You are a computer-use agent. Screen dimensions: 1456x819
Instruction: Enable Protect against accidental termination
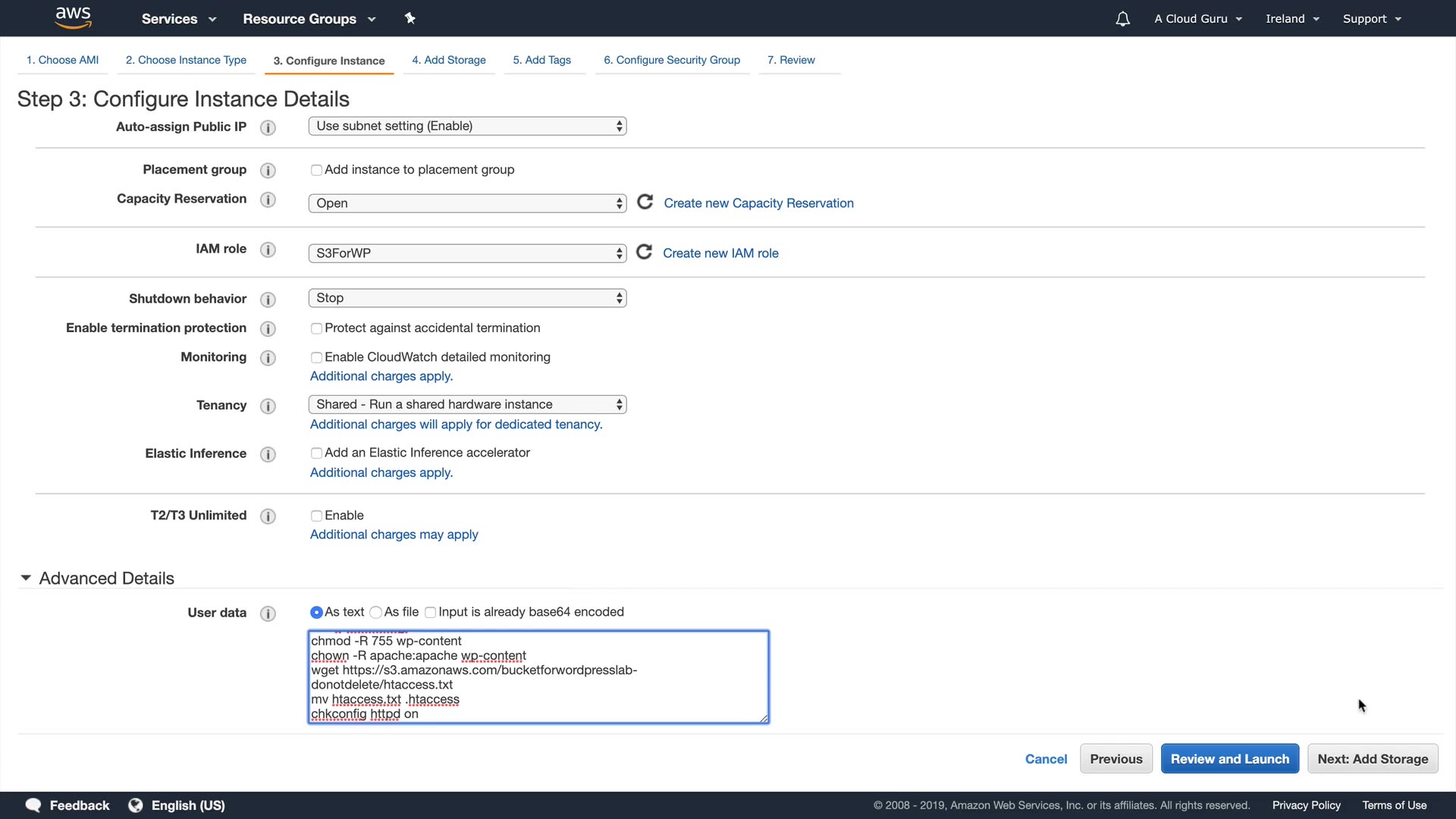316,328
